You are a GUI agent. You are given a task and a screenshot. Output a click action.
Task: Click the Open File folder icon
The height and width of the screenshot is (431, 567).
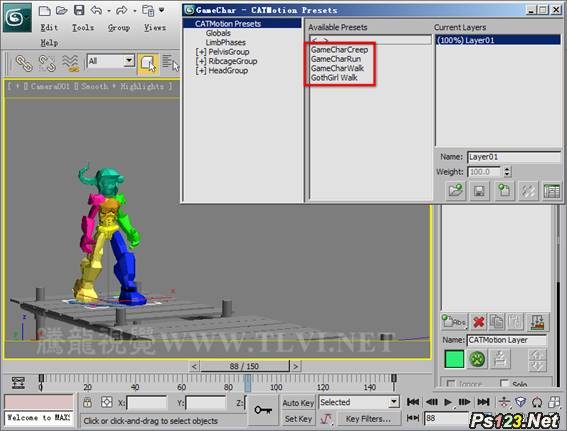coord(62,10)
